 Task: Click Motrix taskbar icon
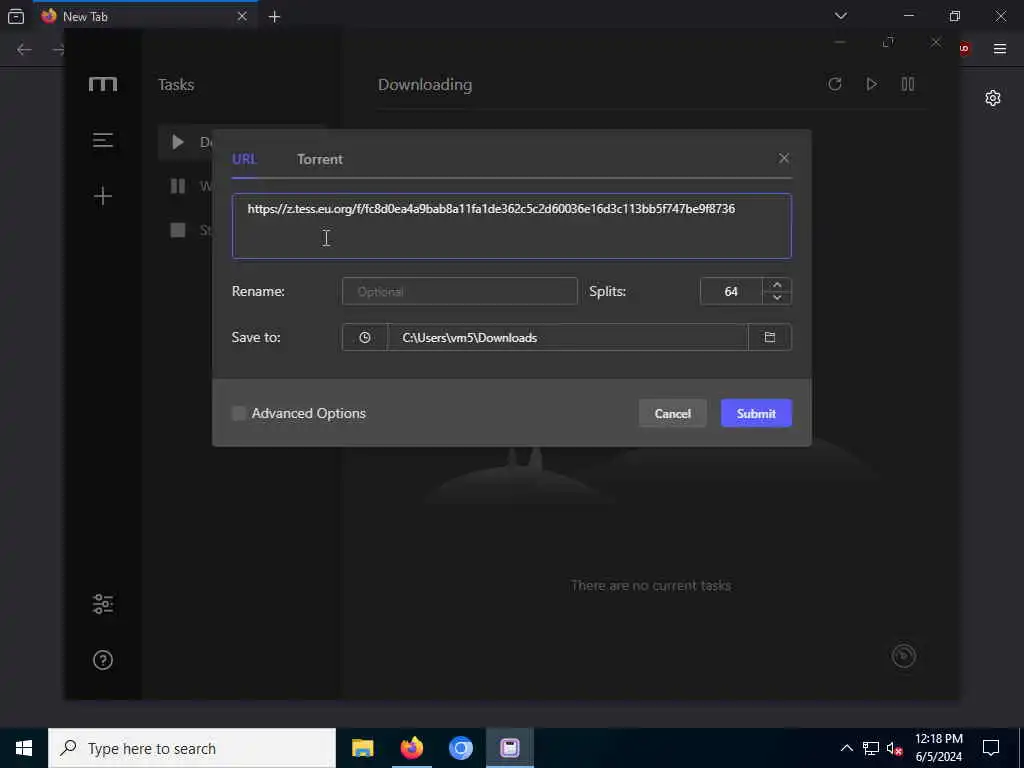(x=509, y=748)
